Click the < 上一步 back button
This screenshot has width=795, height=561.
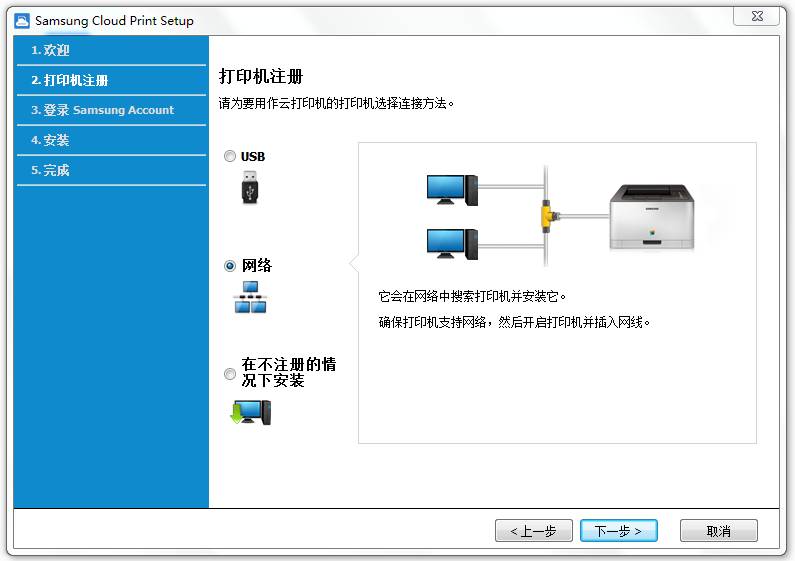point(534,531)
